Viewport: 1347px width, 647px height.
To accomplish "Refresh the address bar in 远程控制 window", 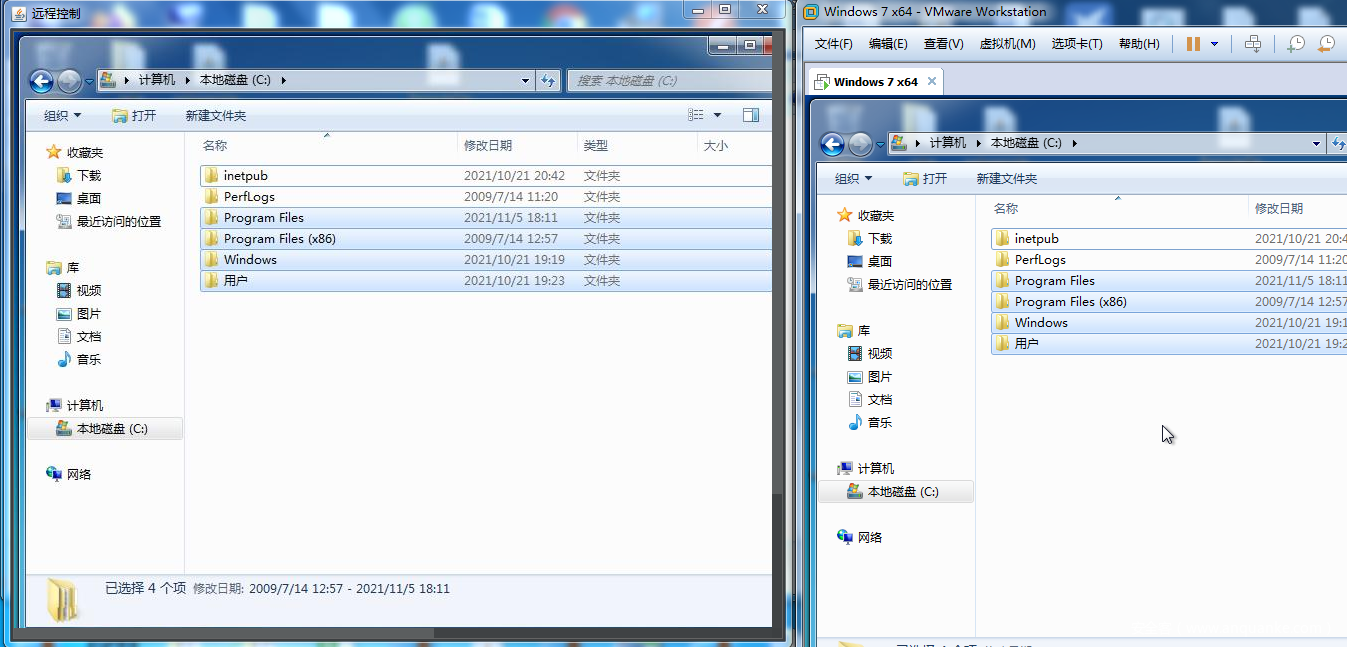I will pyautogui.click(x=548, y=81).
